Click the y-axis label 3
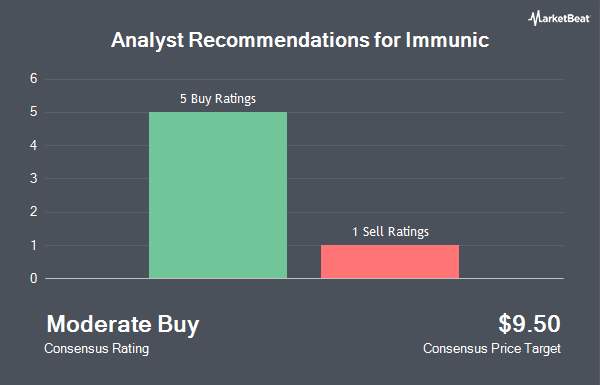 coord(34,179)
